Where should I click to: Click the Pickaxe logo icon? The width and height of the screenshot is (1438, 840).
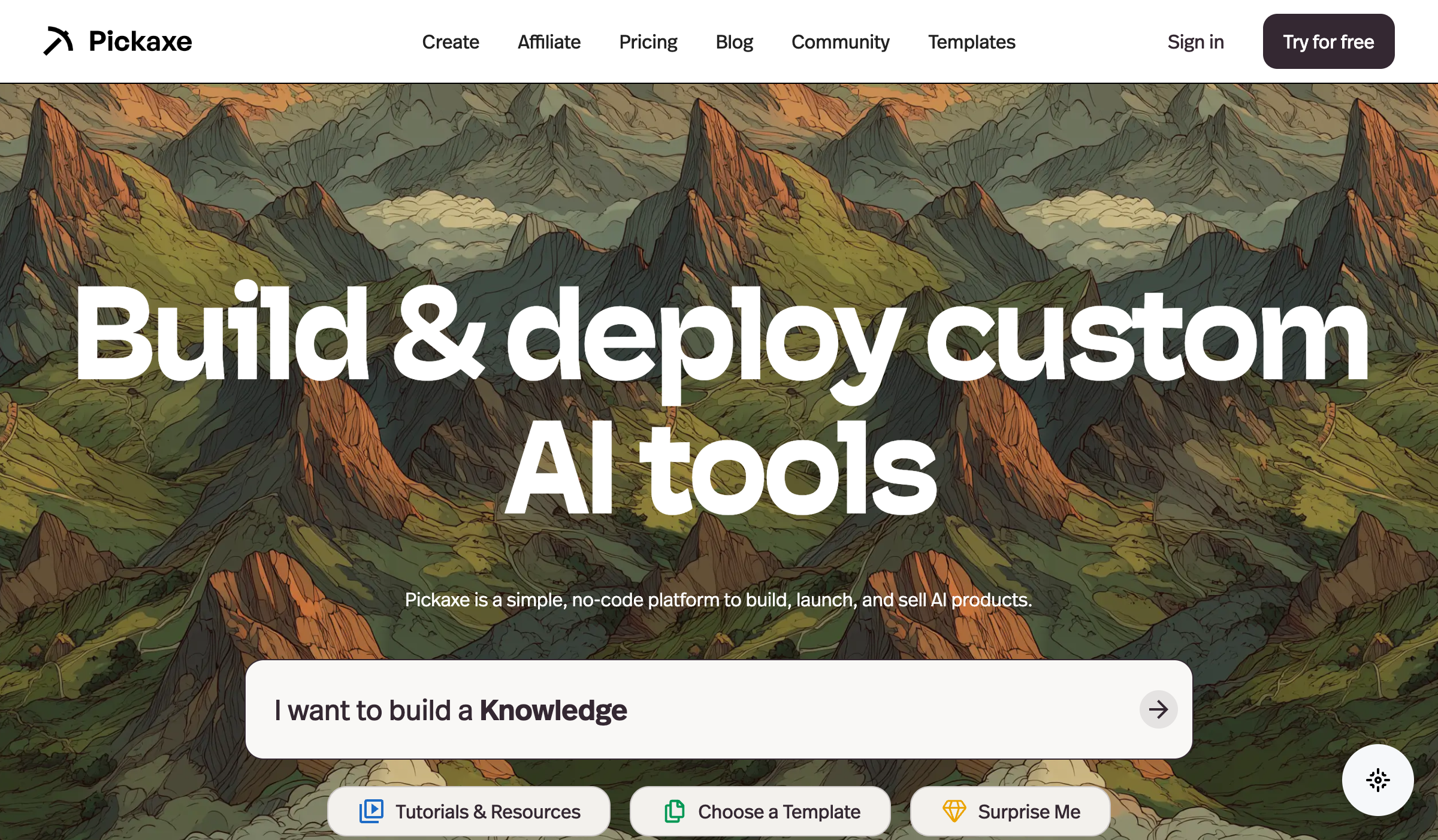tap(58, 41)
